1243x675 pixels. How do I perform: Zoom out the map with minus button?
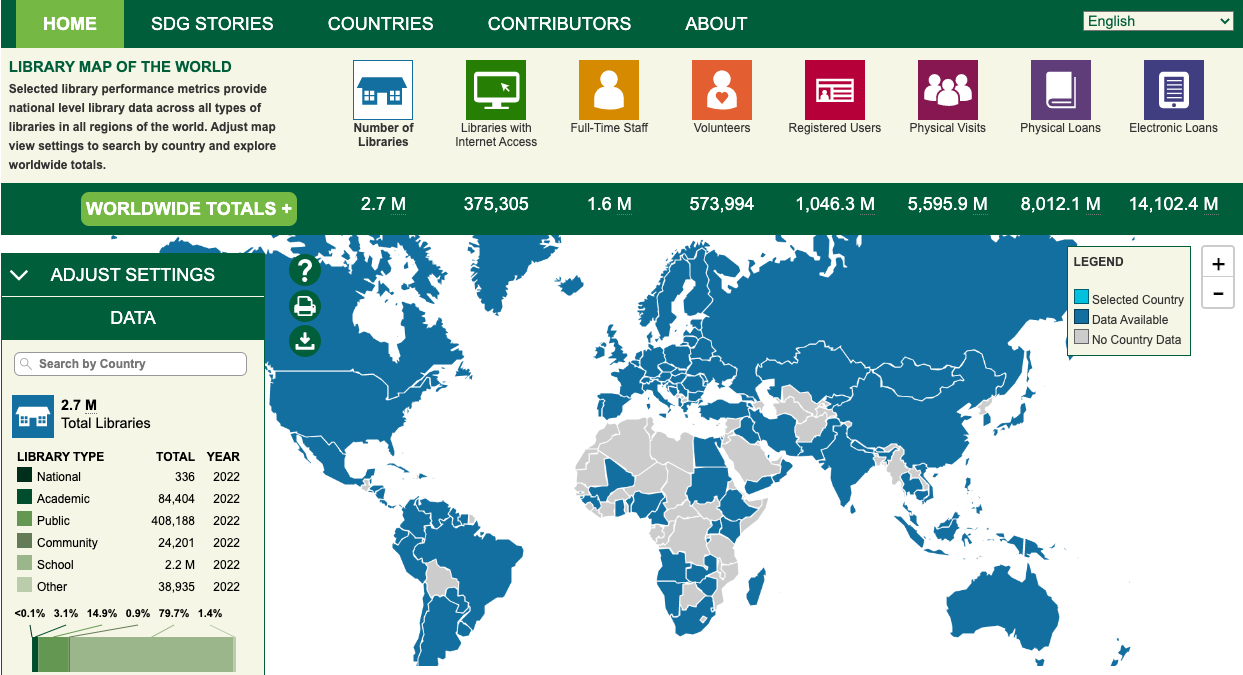(x=1218, y=293)
